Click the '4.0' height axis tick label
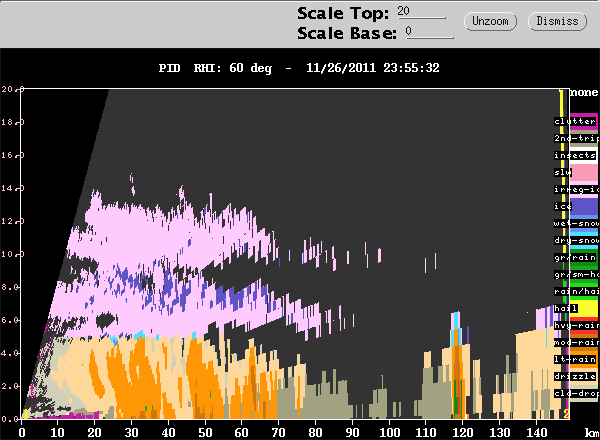 click(x=8, y=353)
